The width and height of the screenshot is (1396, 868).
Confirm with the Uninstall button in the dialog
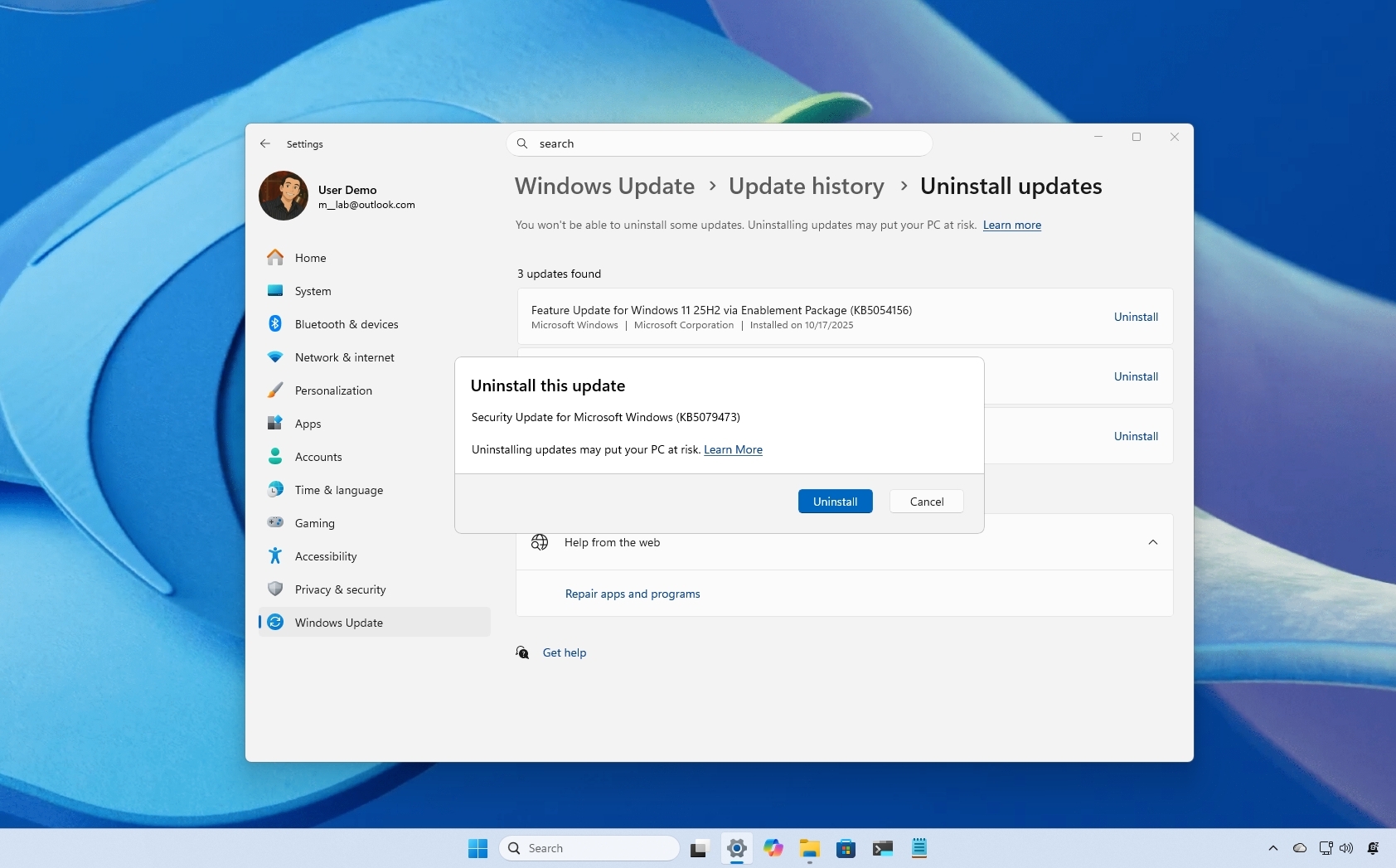point(835,501)
